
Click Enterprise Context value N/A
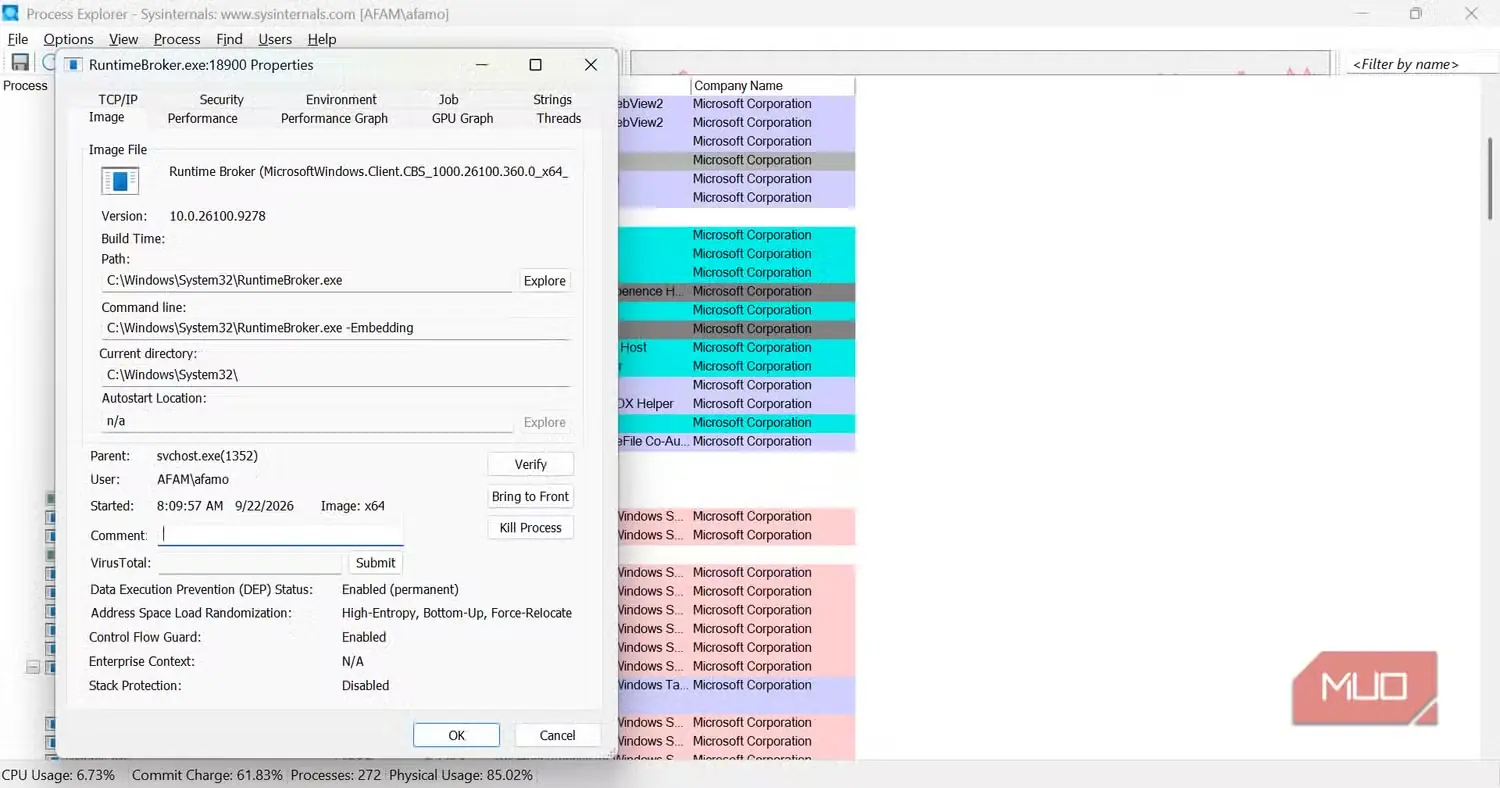pyautogui.click(x=353, y=662)
